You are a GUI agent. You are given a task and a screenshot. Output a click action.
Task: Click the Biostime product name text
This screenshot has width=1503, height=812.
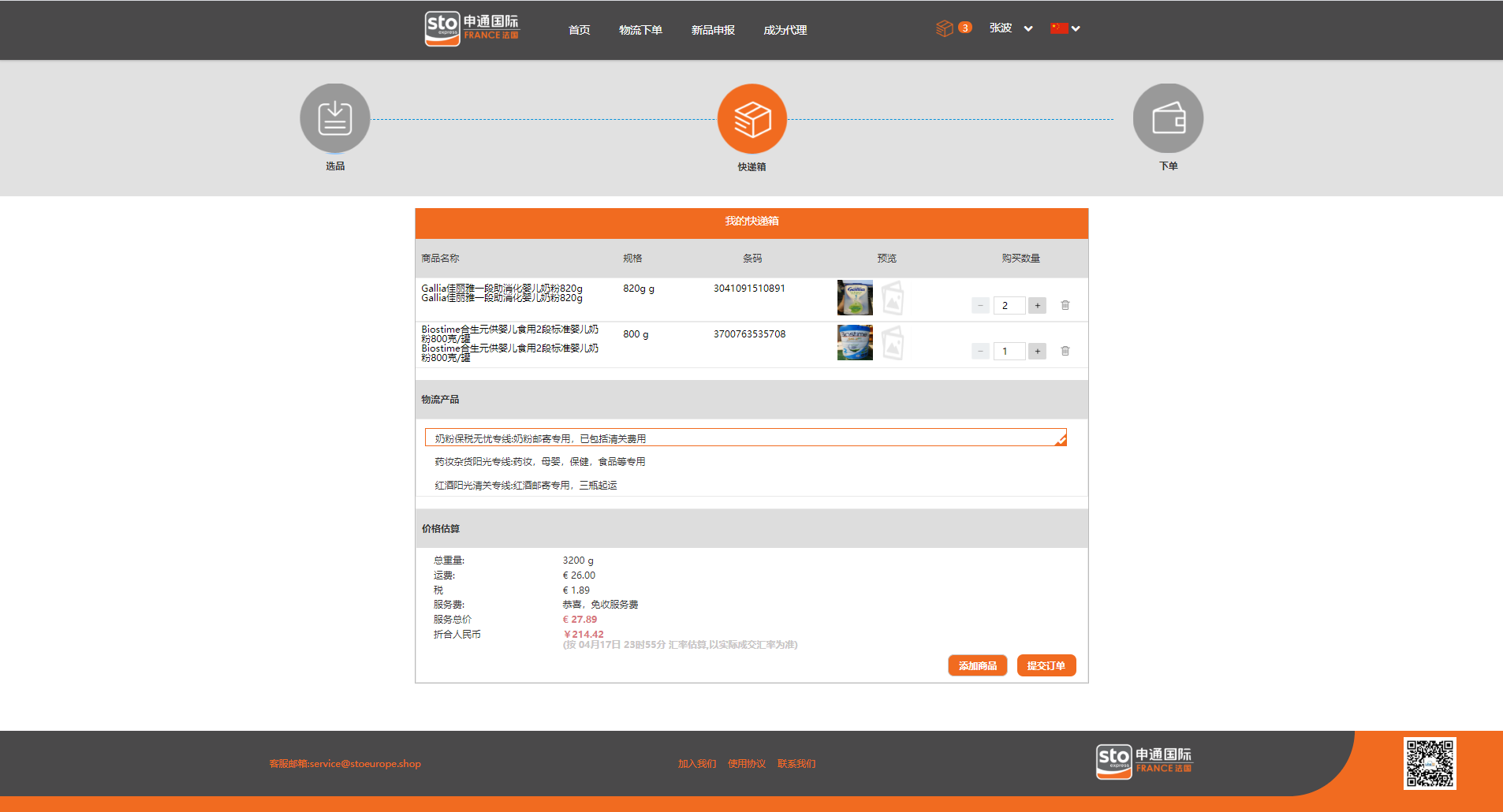coord(510,343)
